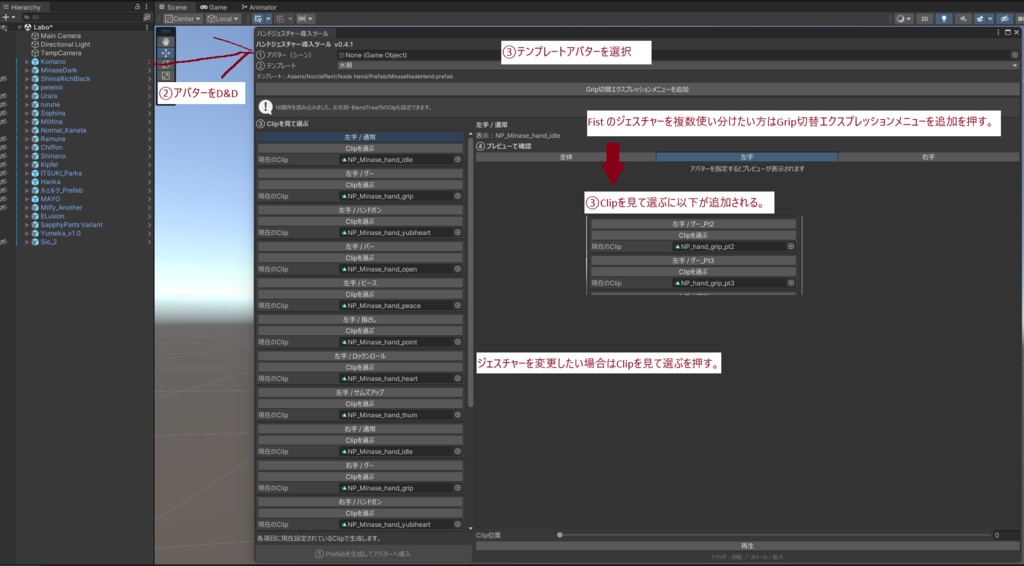Click 左手 / 通常 gesture header button
The width and height of the screenshot is (1024, 566).
360,138
